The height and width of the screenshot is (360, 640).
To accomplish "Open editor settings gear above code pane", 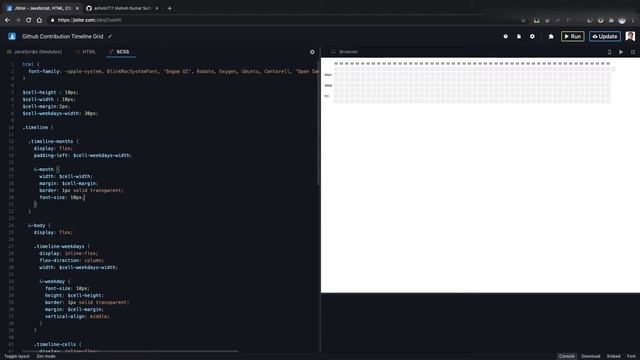I will (312, 52).
